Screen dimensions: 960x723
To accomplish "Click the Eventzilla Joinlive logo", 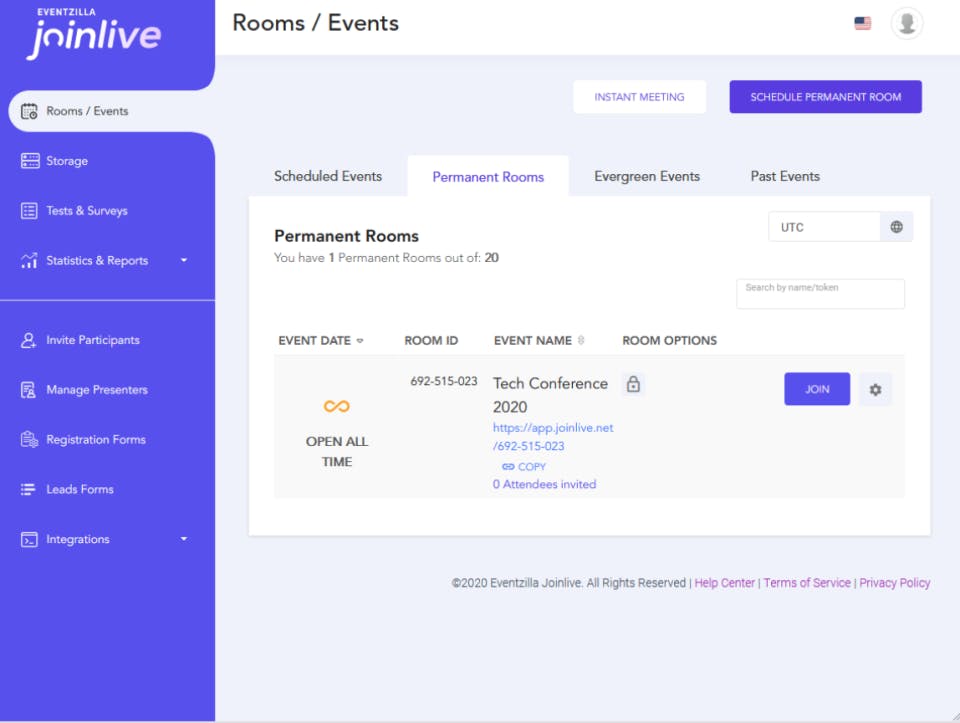I will (93, 34).
